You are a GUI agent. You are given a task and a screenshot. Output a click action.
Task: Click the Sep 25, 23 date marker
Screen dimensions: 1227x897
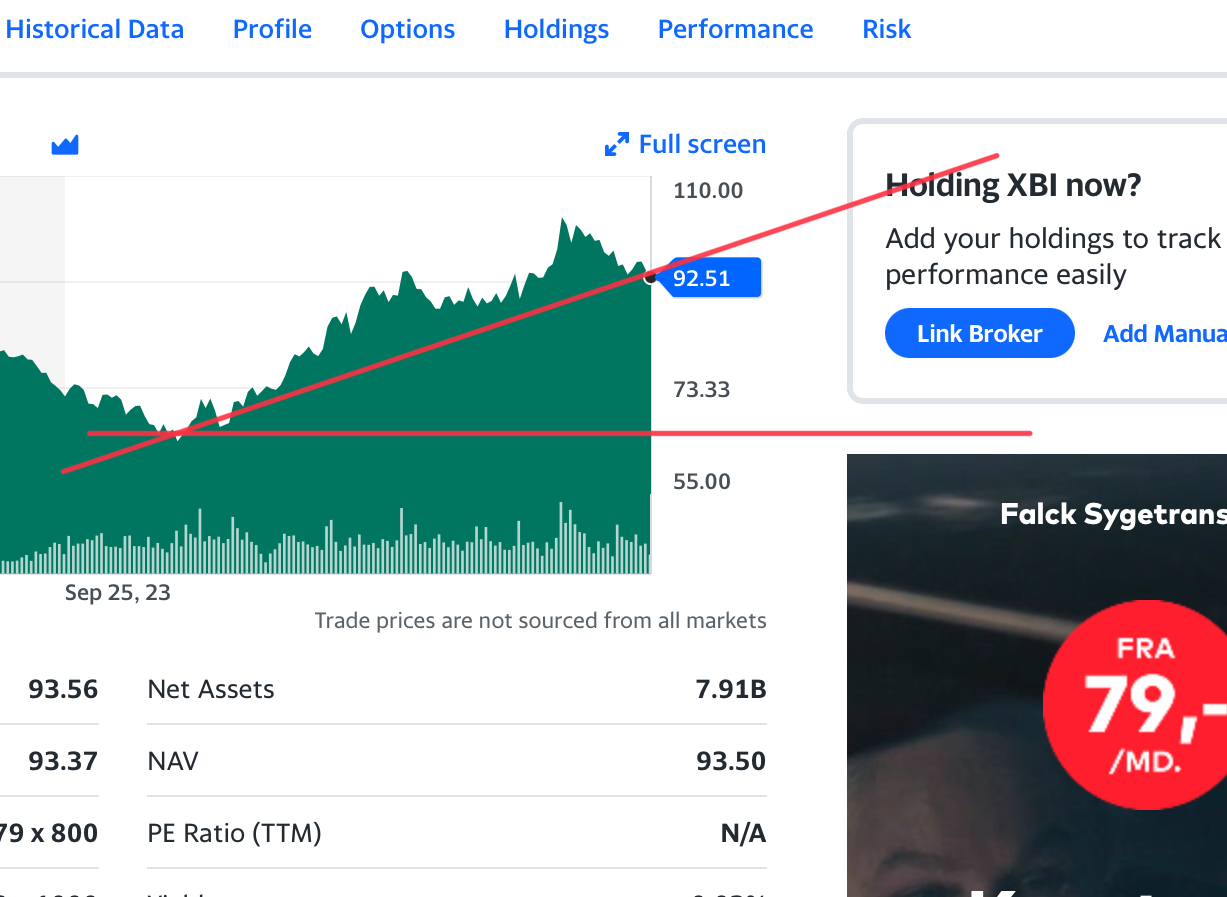click(x=118, y=593)
